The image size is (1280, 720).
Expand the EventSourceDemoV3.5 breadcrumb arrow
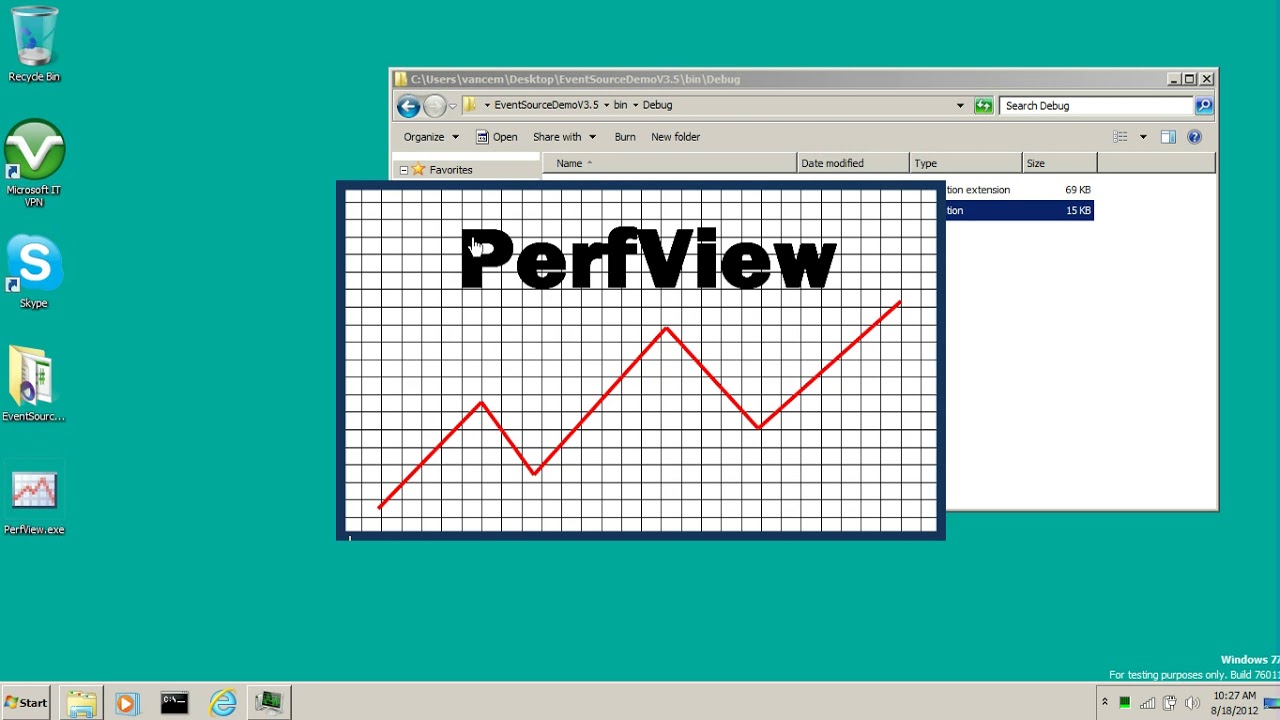point(606,105)
